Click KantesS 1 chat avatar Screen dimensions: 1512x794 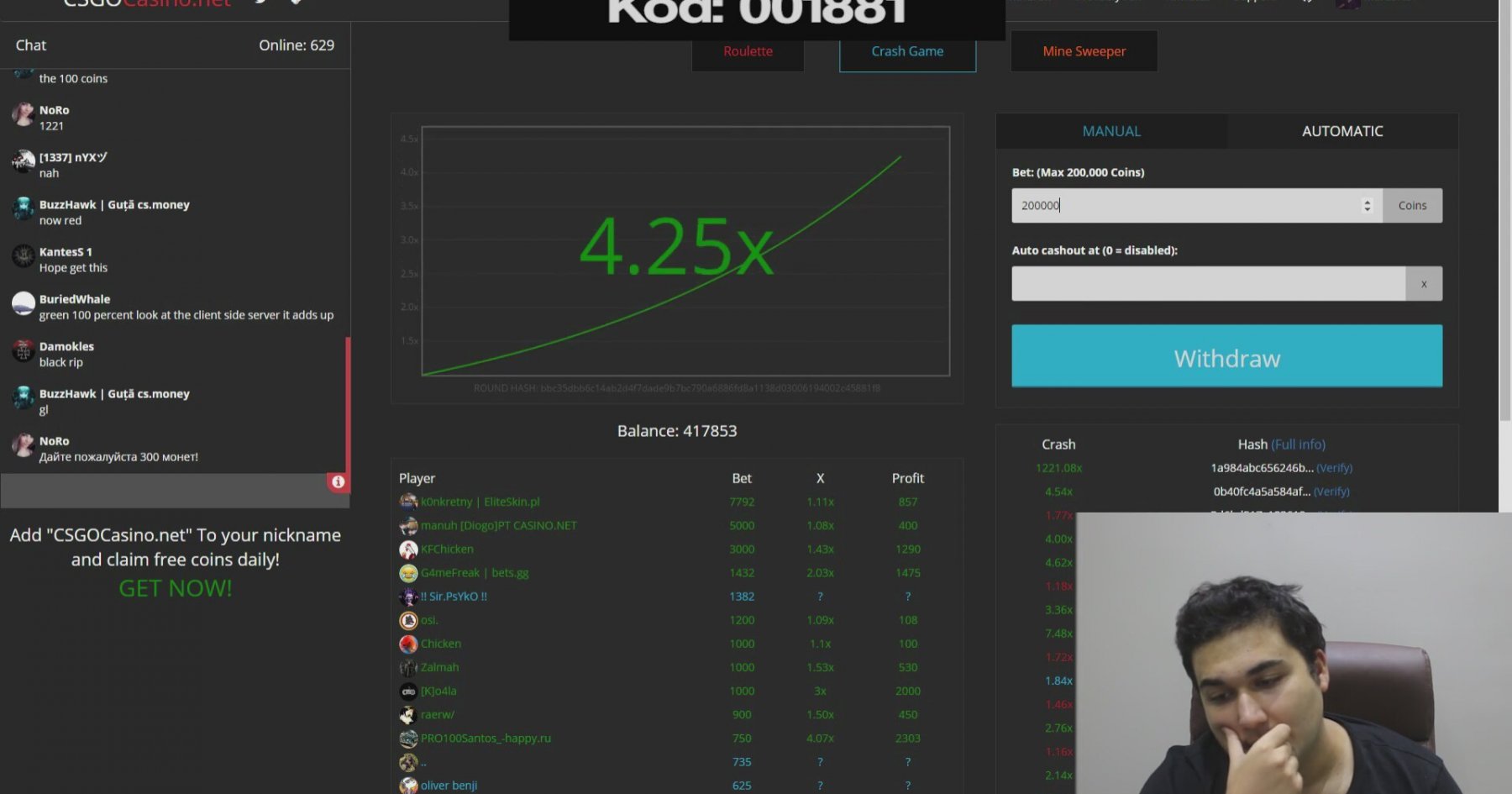pos(24,255)
